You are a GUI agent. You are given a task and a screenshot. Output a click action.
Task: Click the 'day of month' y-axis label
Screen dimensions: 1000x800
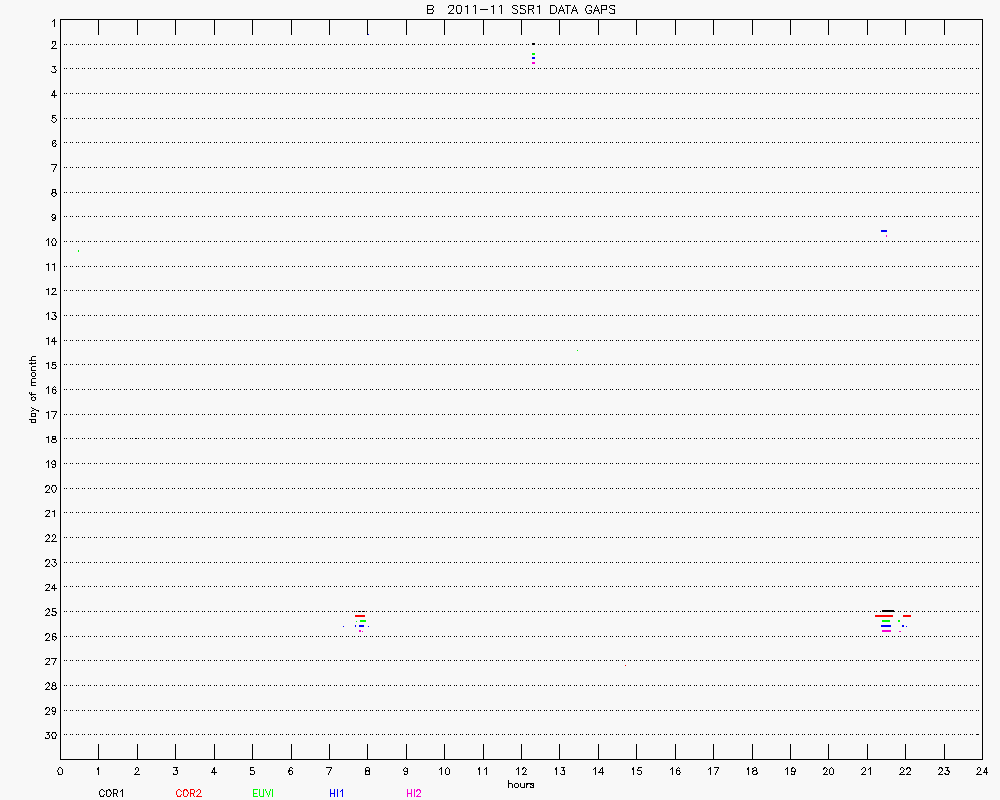pos(33,389)
